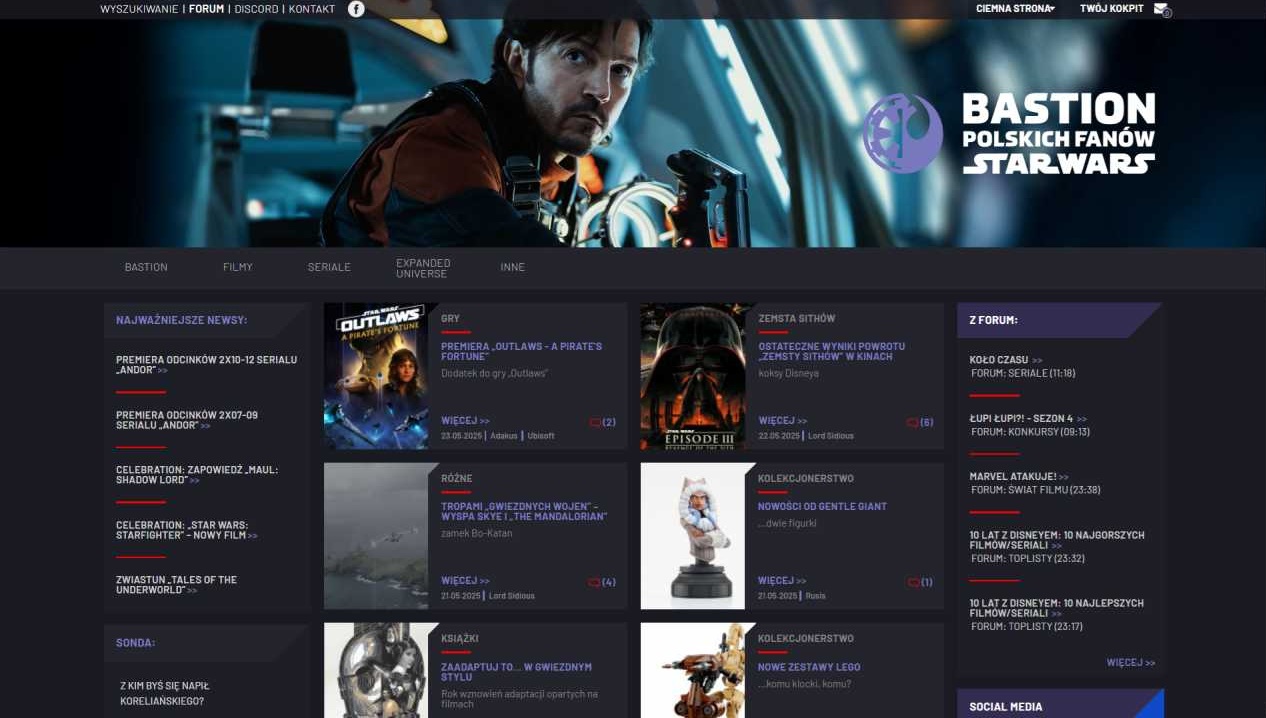
Task: Expand the Ciemna Strona theme dropdown
Action: 1015,9
